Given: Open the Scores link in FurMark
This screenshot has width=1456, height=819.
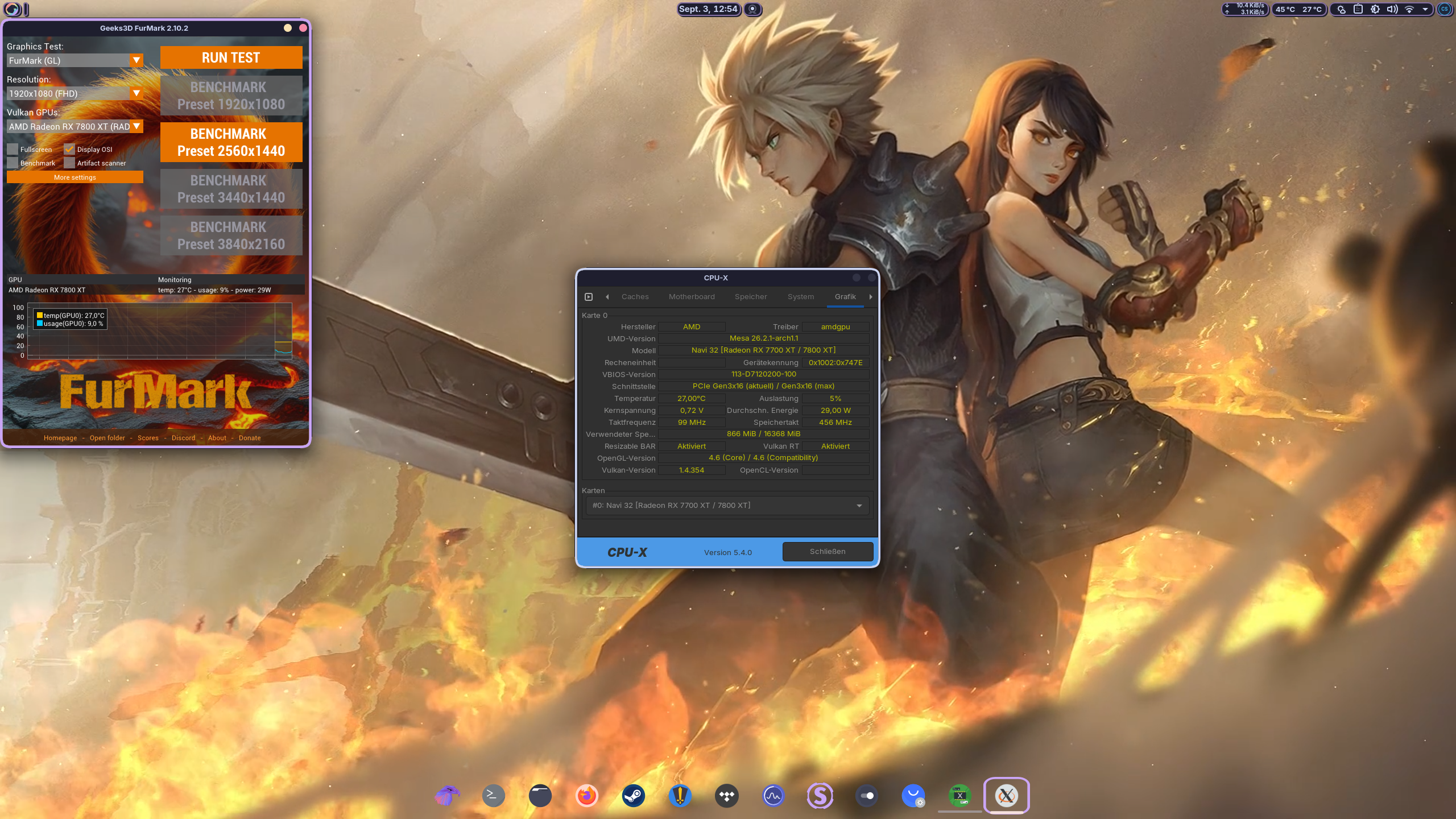Looking at the screenshot, I should (x=148, y=438).
